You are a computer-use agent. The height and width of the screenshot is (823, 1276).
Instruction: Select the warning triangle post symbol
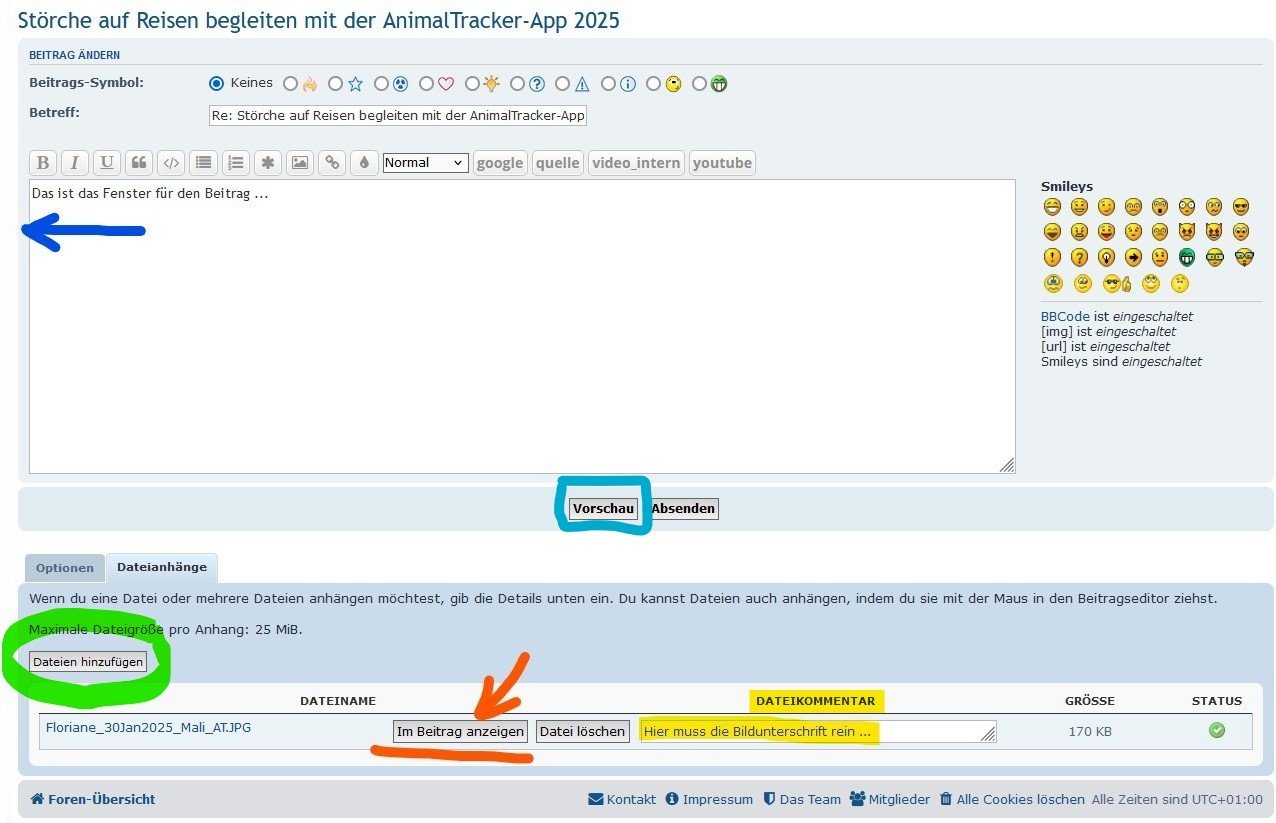click(x=563, y=84)
